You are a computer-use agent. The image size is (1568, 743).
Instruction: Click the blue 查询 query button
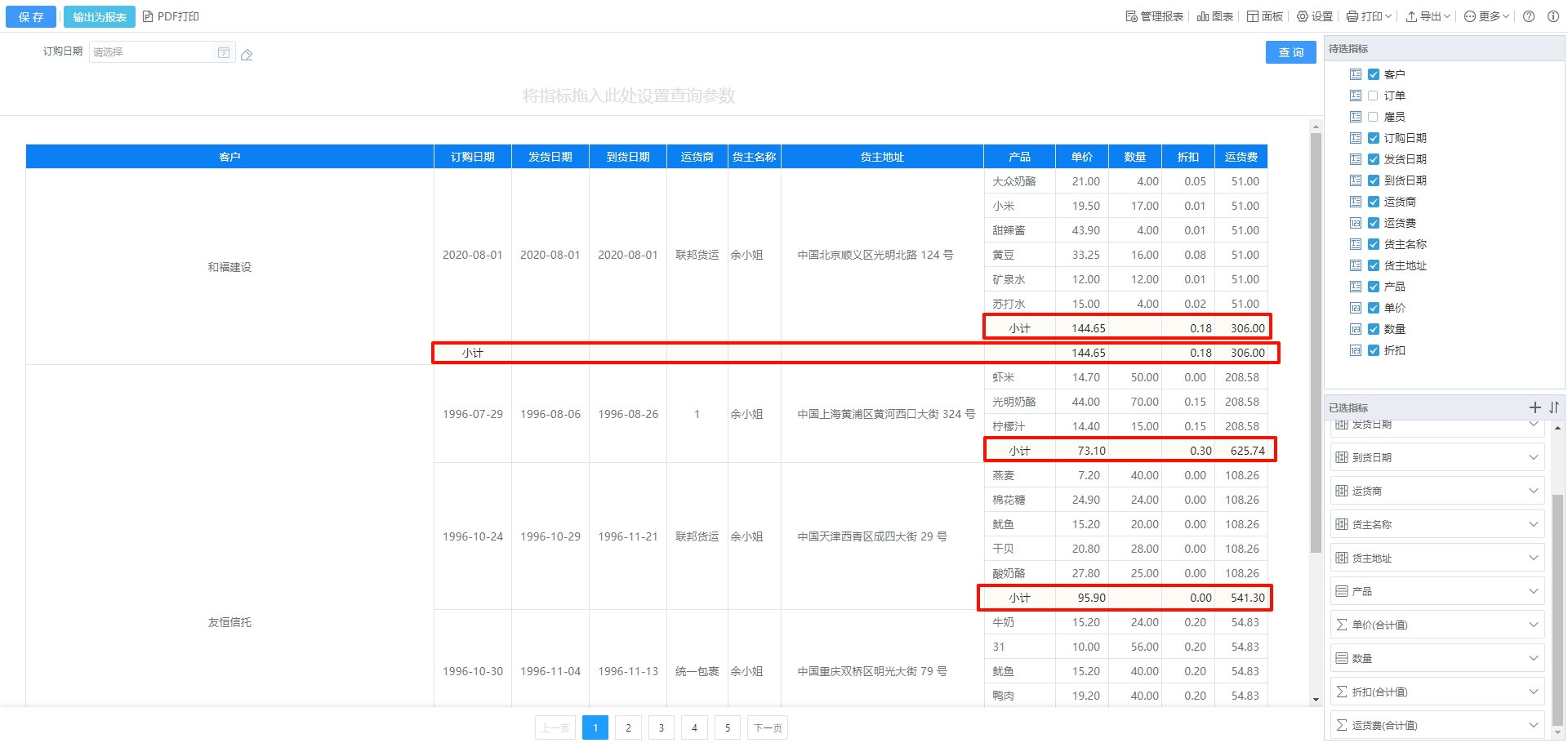click(x=1290, y=52)
